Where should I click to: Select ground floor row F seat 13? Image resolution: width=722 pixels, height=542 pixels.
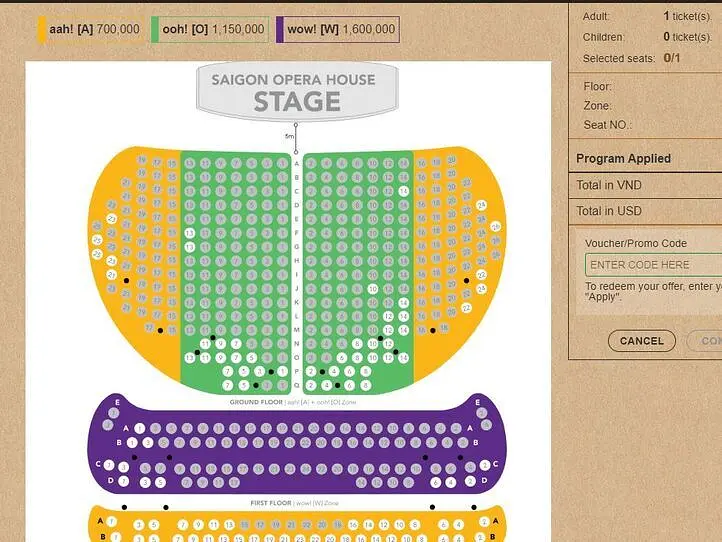point(189,233)
